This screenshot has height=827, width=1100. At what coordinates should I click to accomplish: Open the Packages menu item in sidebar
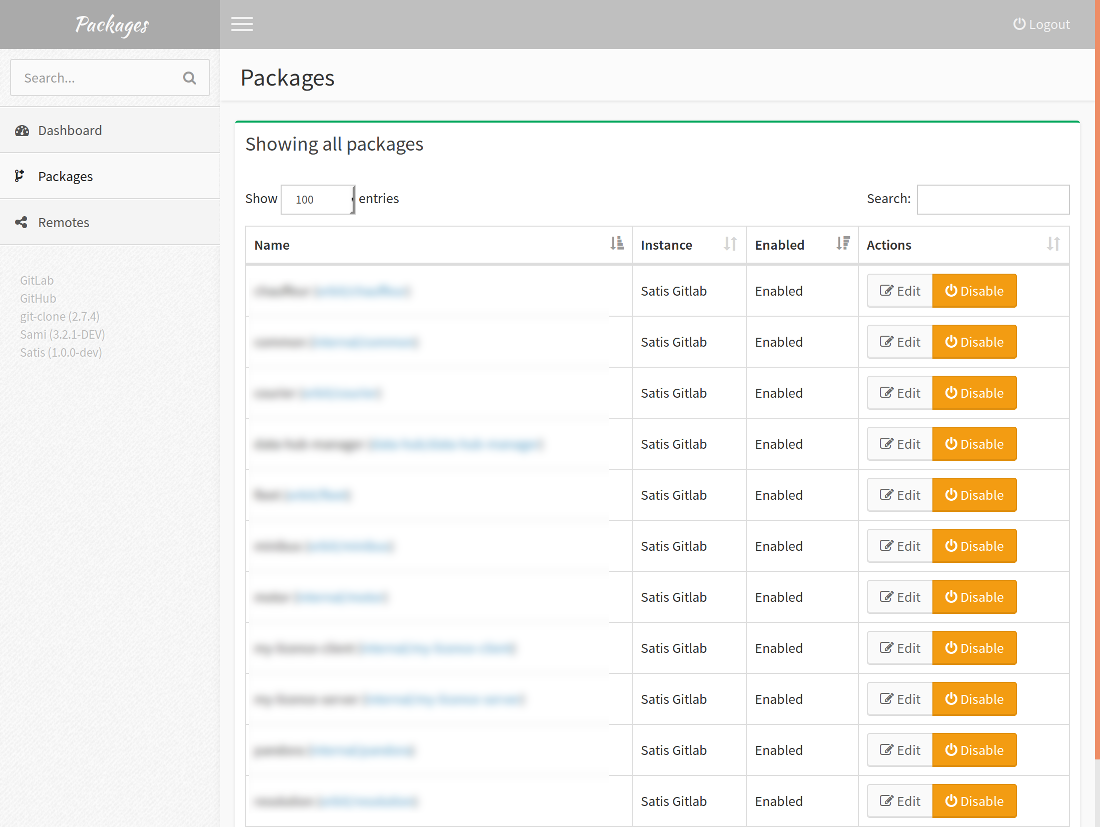point(65,176)
